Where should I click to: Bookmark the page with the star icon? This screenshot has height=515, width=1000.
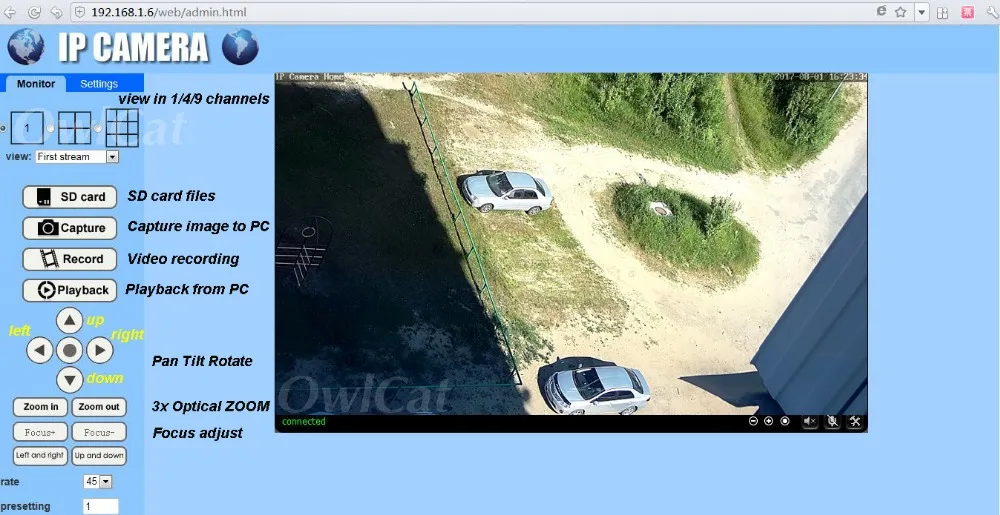[901, 11]
